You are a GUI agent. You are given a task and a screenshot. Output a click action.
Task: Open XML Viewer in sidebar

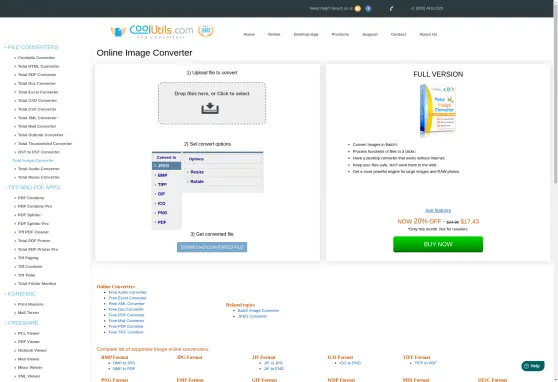29,376
